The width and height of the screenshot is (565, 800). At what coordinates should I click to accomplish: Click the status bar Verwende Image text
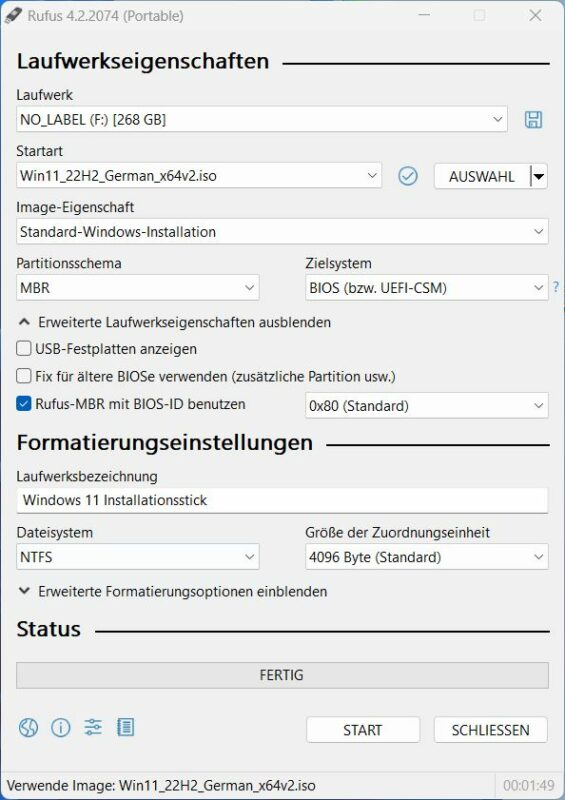pyautogui.click(x=161, y=785)
